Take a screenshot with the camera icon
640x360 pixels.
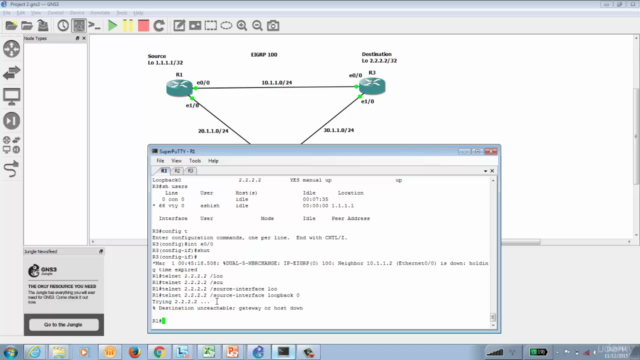click(273, 26)
